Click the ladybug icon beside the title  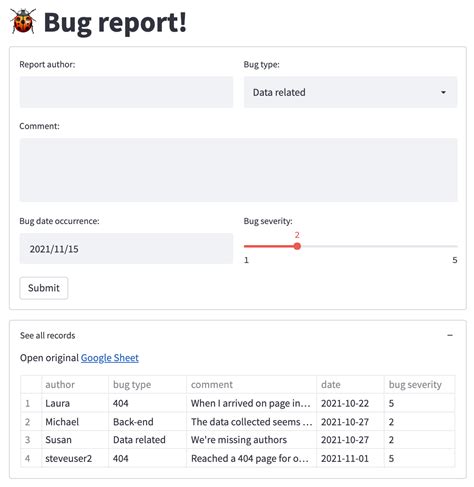[23, 21]
